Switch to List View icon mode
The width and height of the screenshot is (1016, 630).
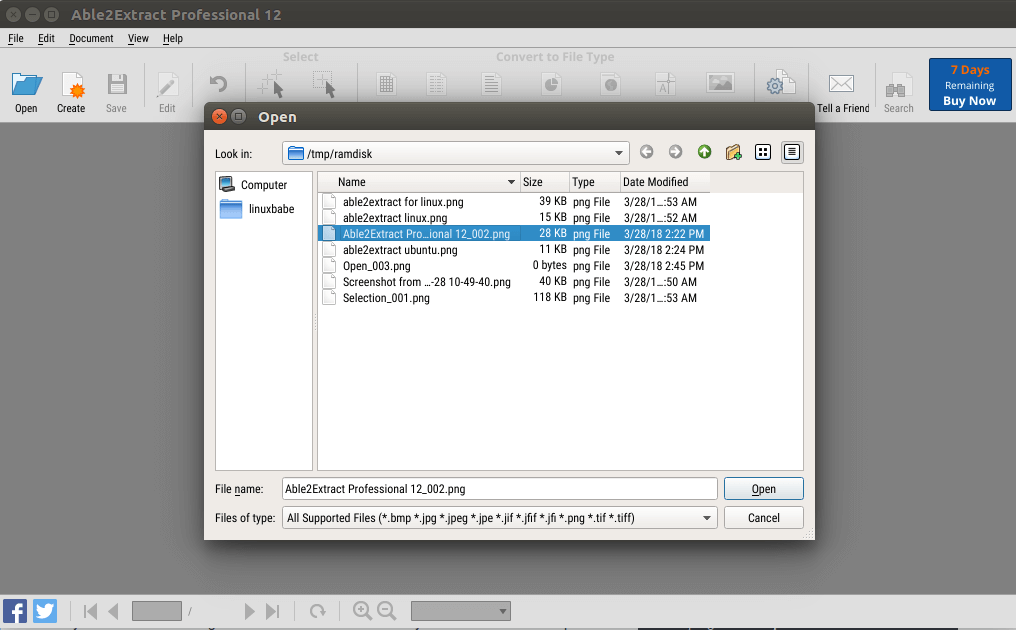[x=763, y=152]
